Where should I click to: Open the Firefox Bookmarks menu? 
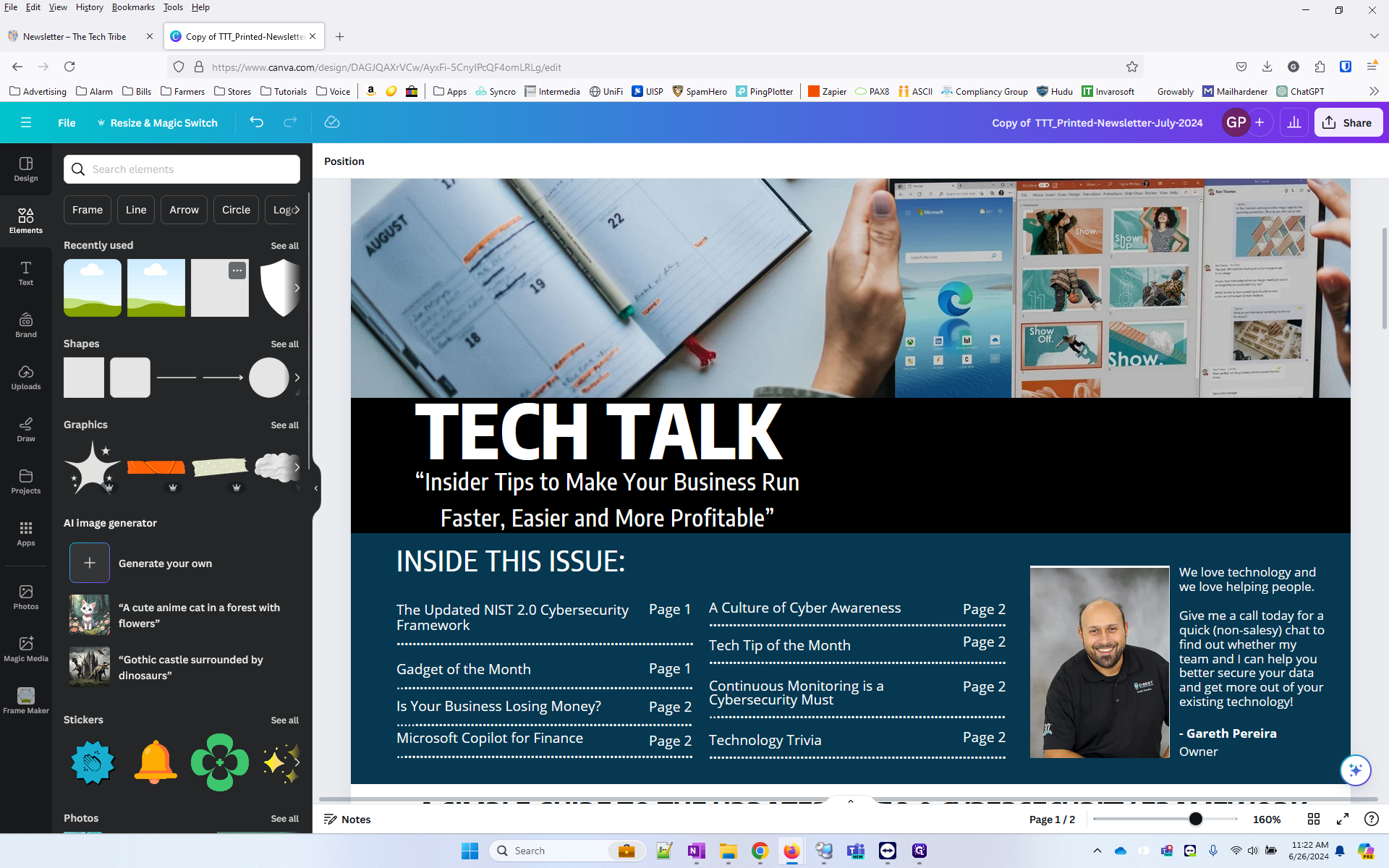[x=133, y=7]
